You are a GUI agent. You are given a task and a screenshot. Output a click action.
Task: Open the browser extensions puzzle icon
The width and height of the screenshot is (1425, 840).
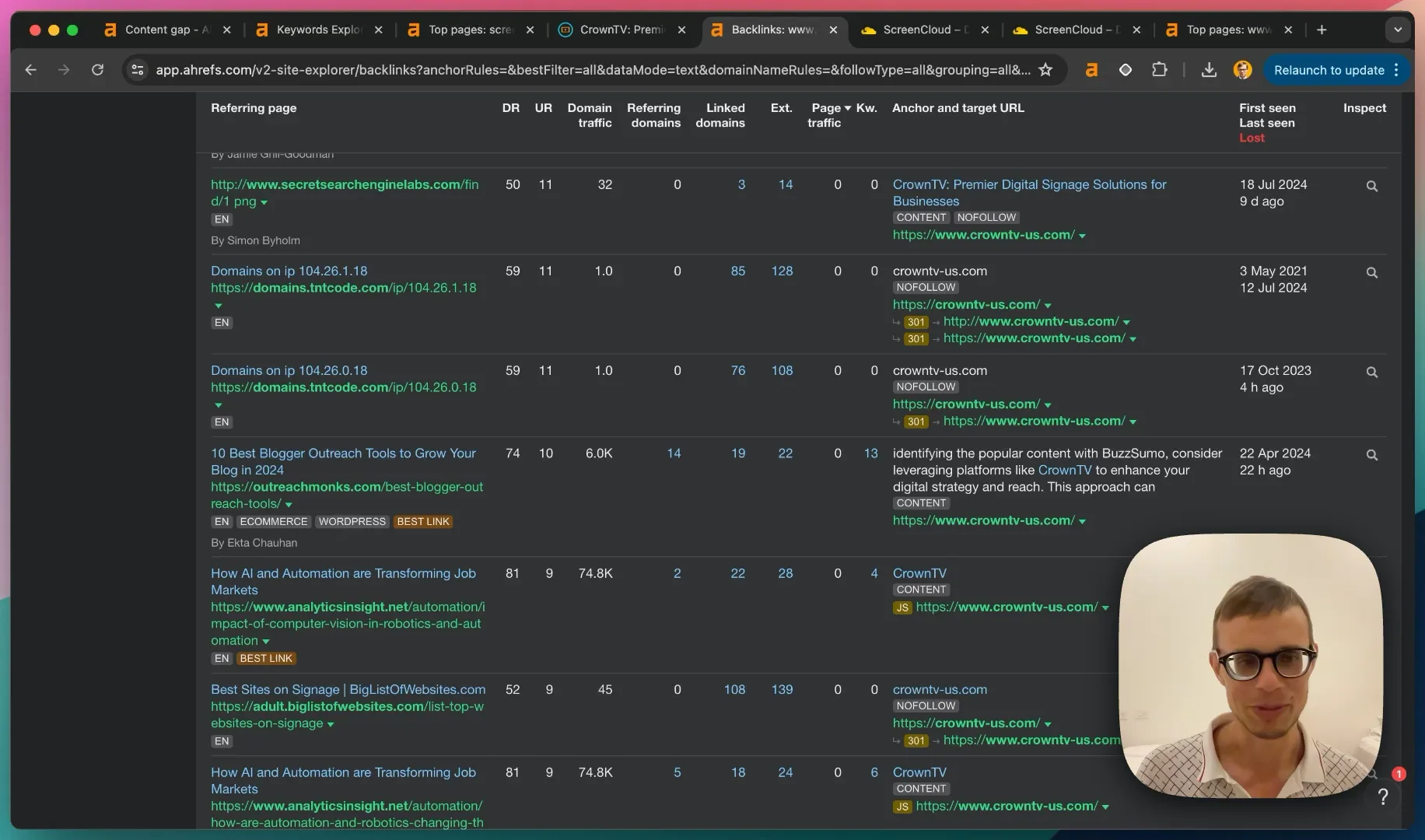[x=1159, y=70]
